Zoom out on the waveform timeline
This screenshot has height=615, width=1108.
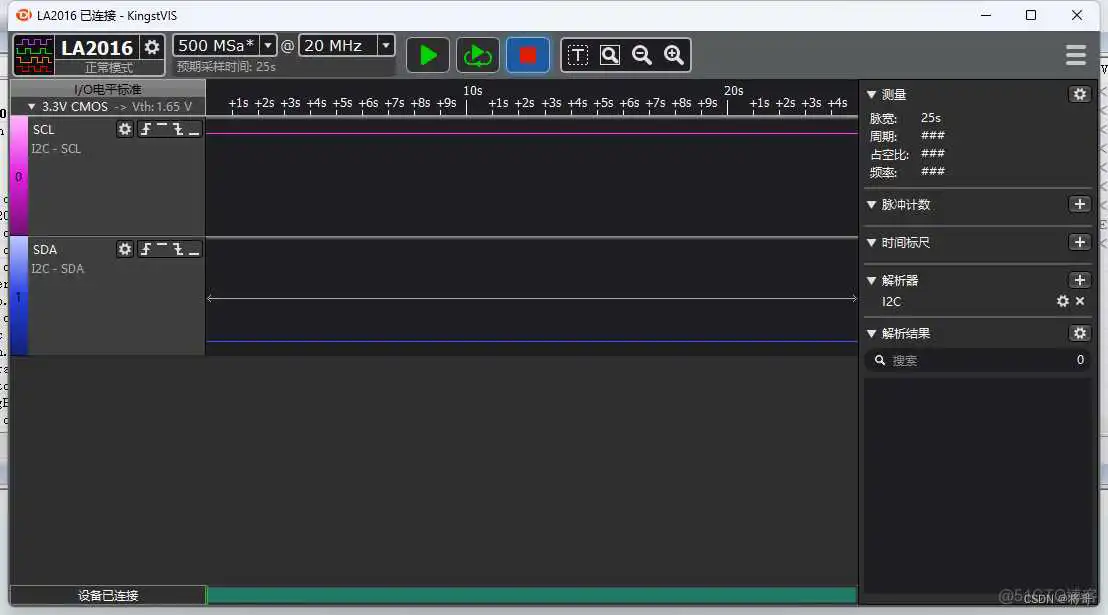click(642, 55)
